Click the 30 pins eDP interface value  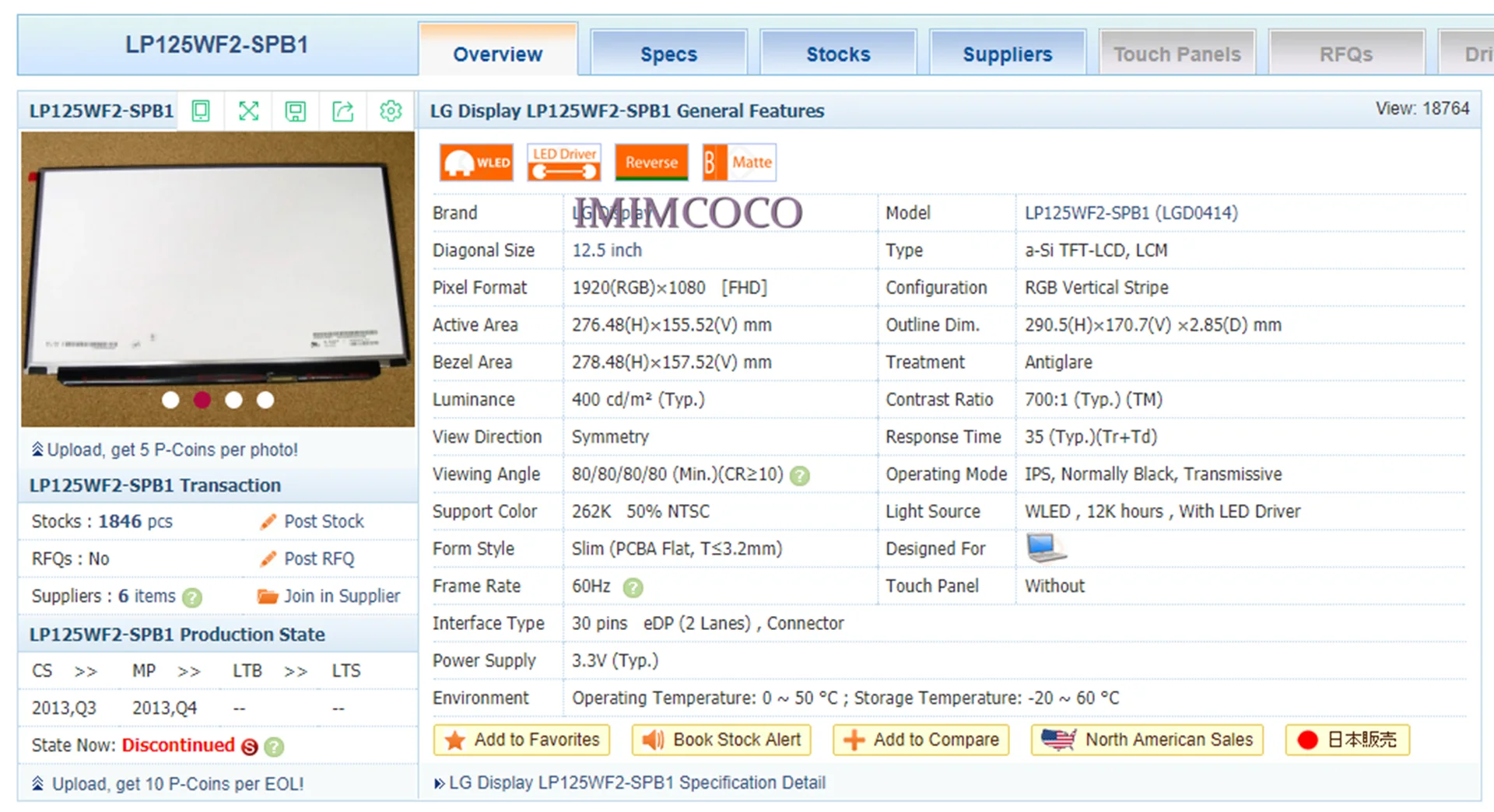point(707,623)
